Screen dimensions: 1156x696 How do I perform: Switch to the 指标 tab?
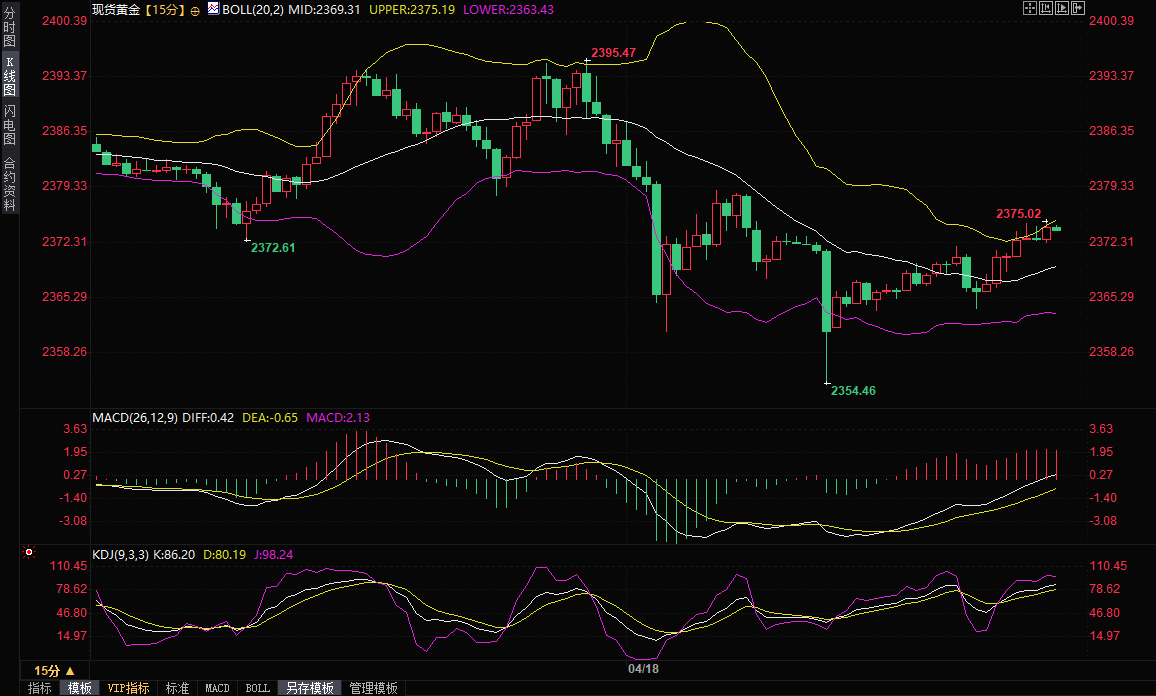click(40, 688)
